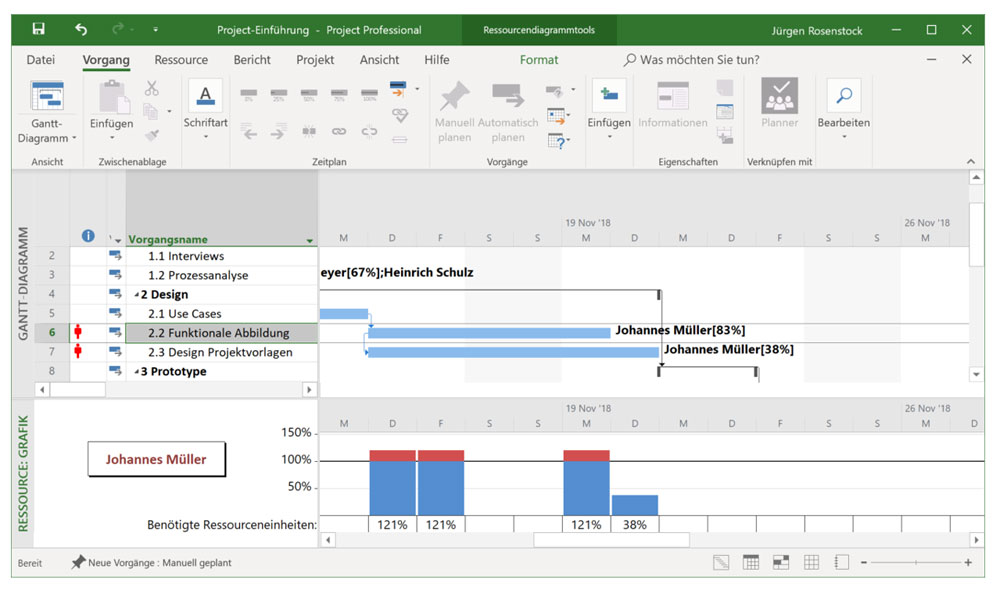Click the 38% resource units cell
Screen dimensions: 1000x594
pos(635,524)
